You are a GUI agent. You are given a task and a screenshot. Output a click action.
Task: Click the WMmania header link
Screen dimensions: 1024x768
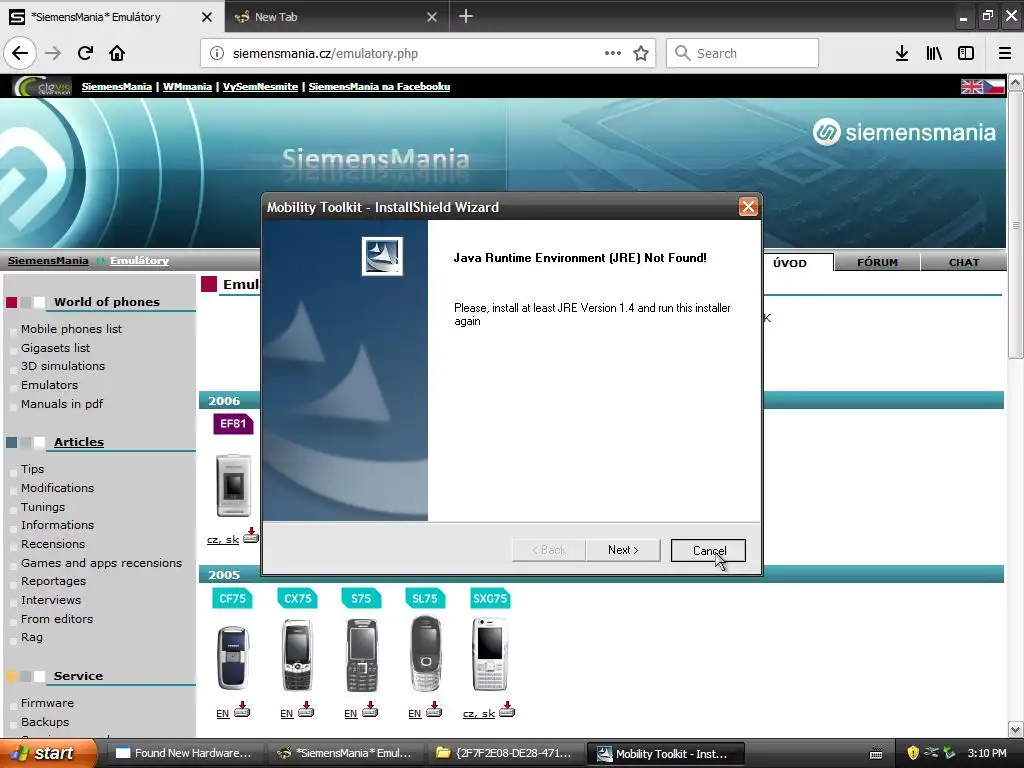tap(187, 86)
